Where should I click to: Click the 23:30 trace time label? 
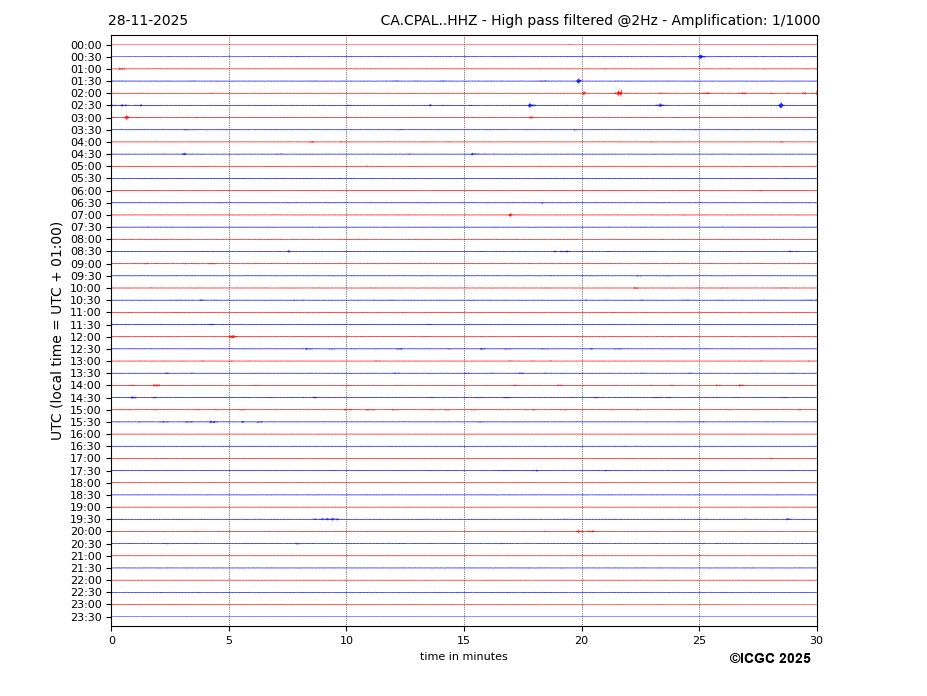click(86, 617)
